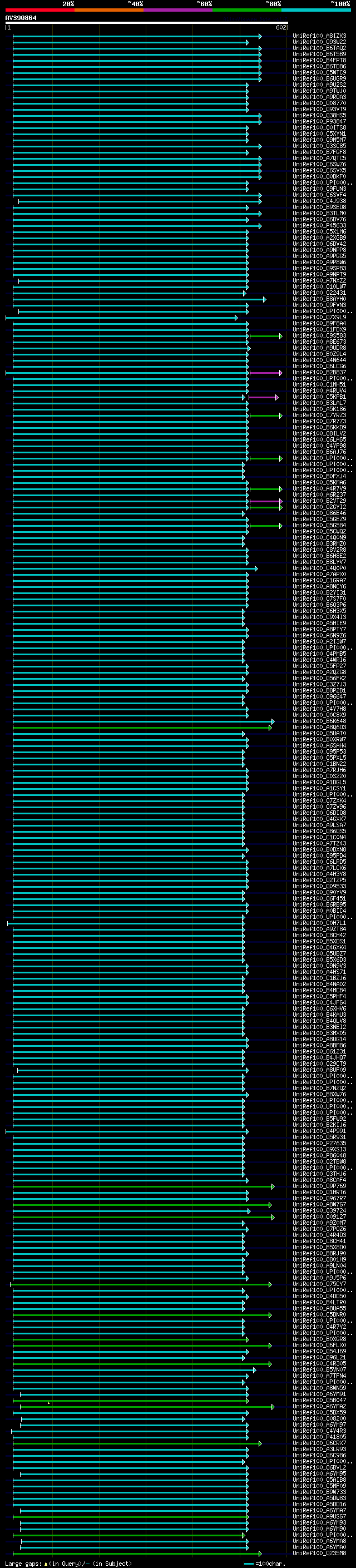
Task: Click green second segment of UniRef100_Q5G584
Action: 266,526
